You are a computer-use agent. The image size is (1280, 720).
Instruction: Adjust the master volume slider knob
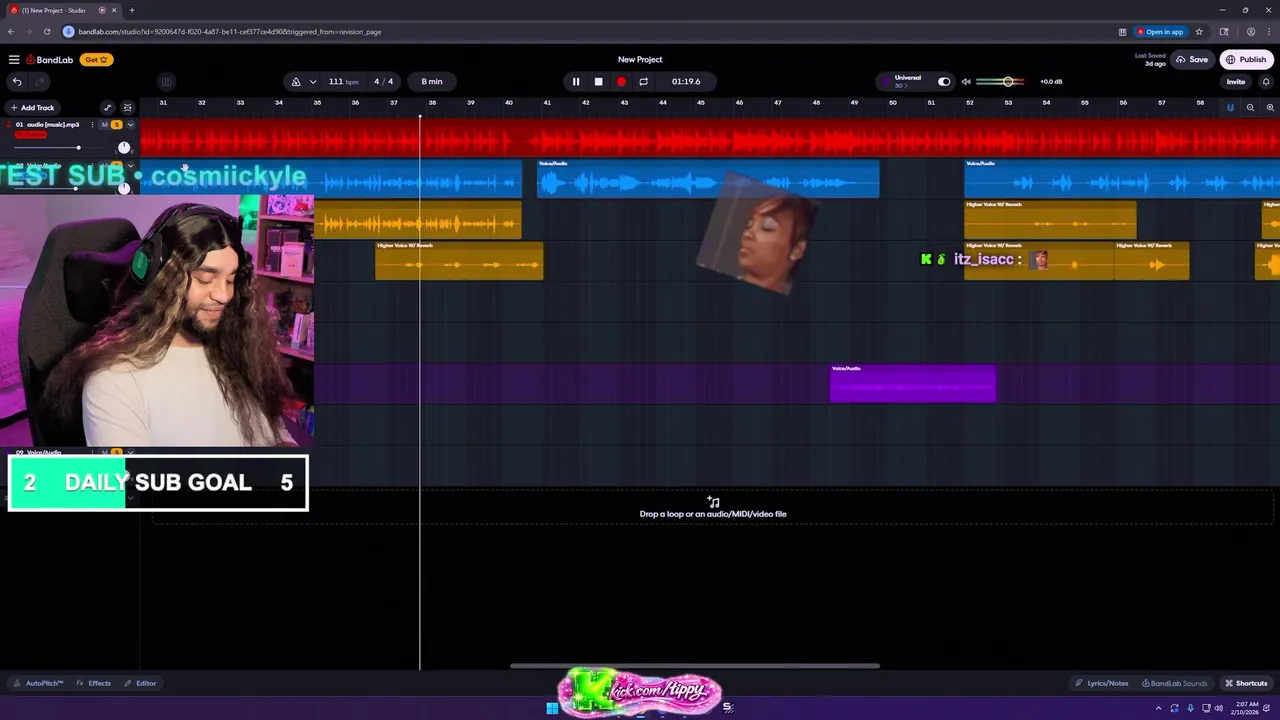click(1008, 82)
